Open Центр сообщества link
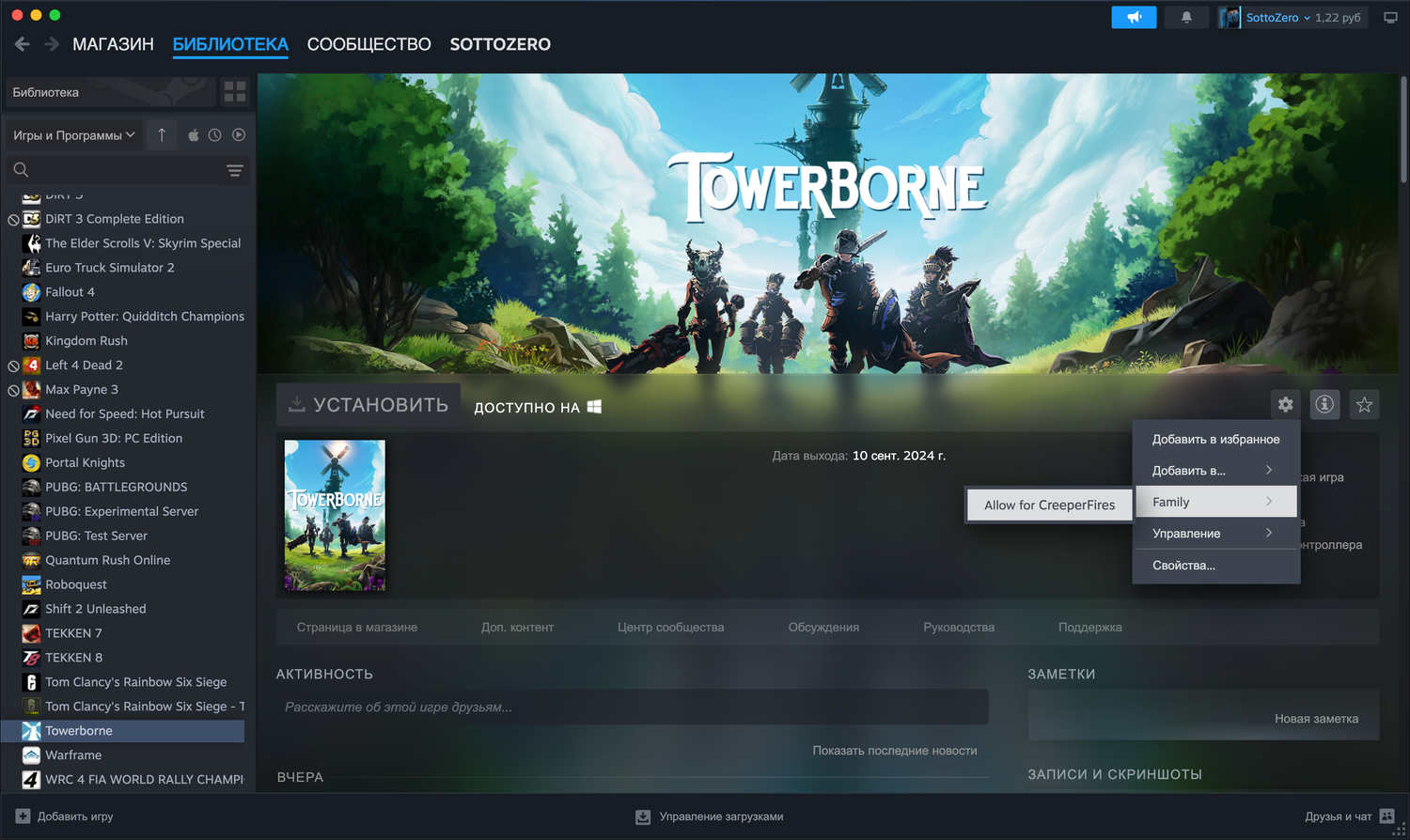Image resolution: width=1410 pixels, height=840 pixels. coord(671,628)
